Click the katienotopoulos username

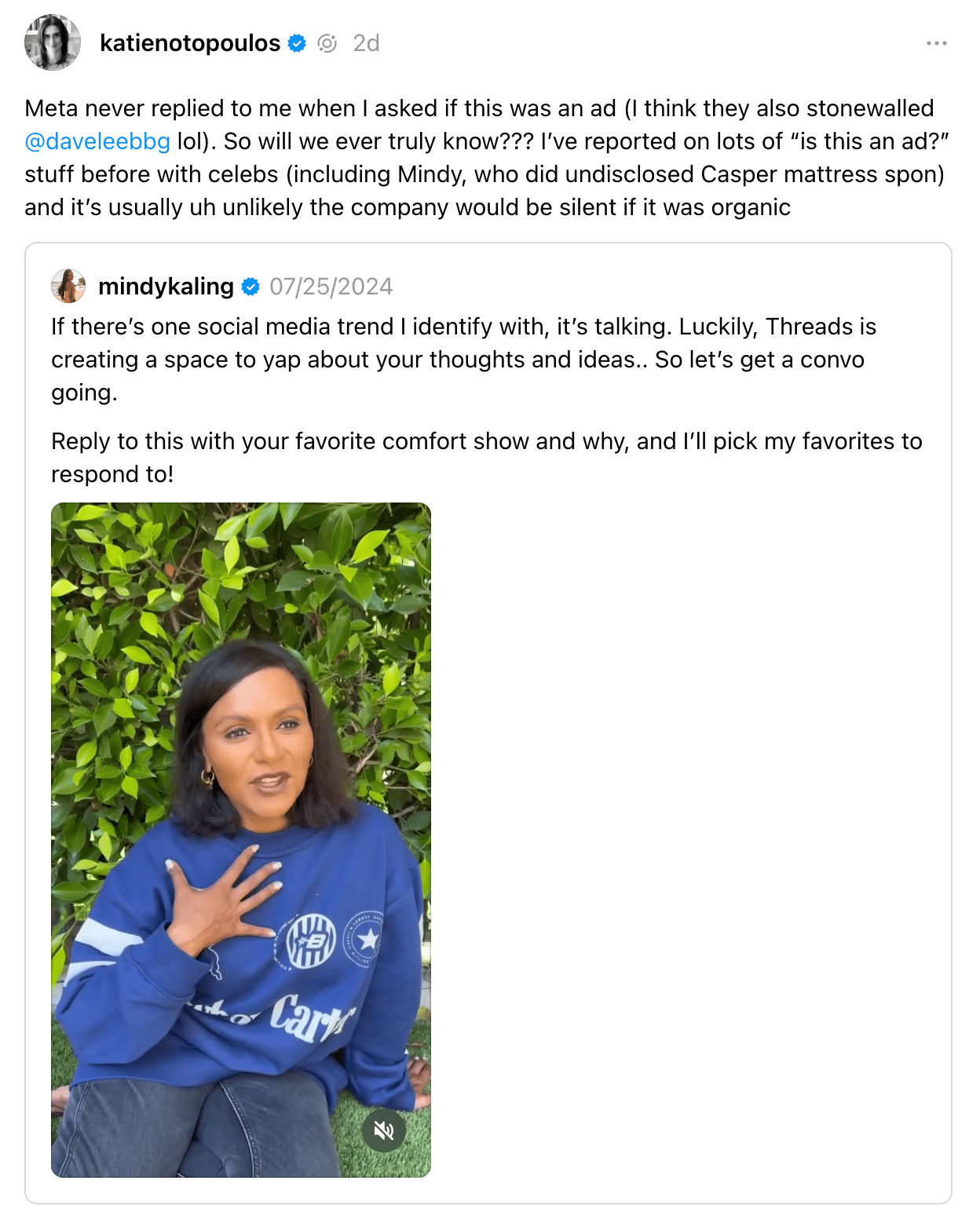click(x=190, y=43)
